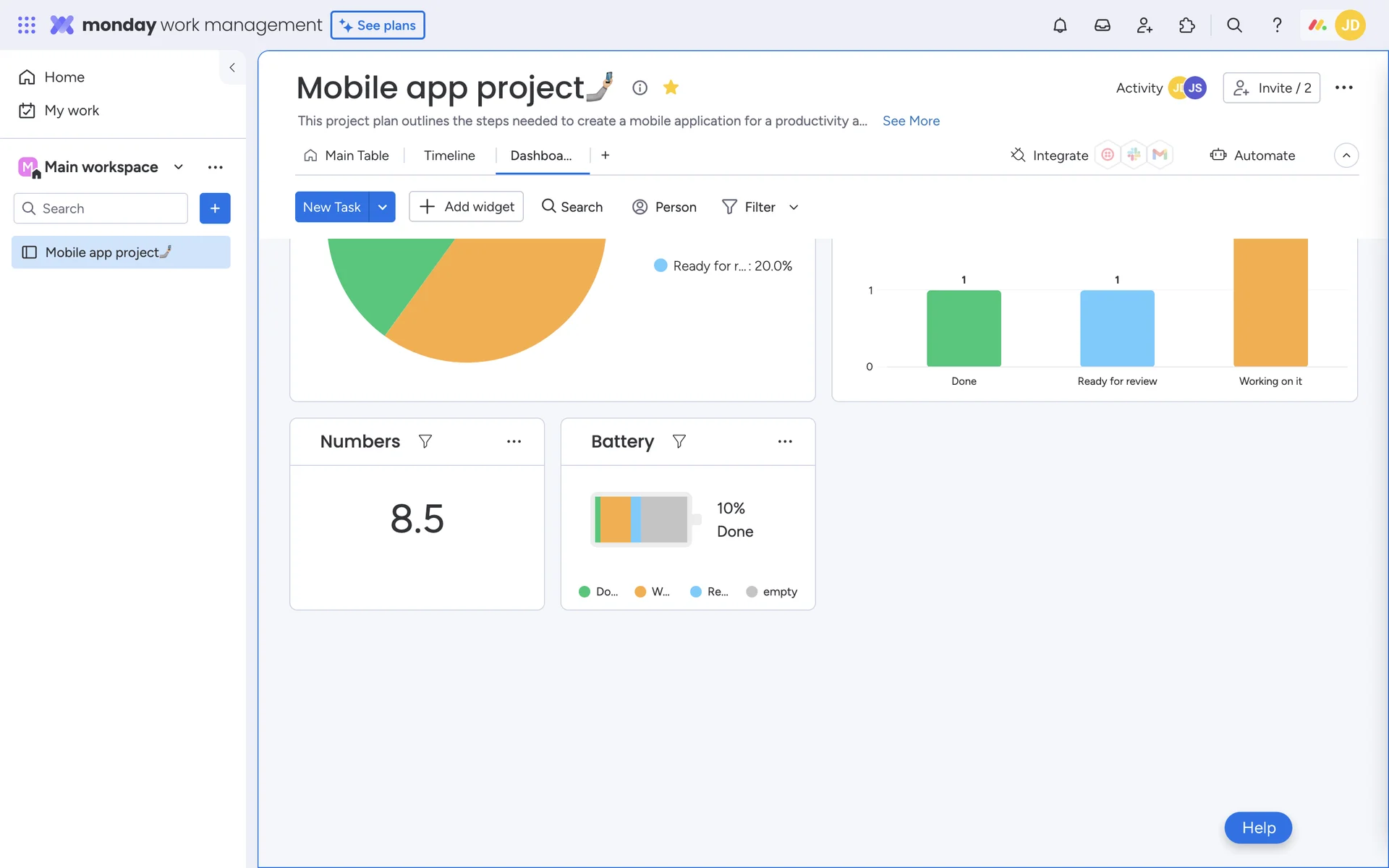Toggle the favorite star on the board

pyautogui.click(x=671, y=88)
